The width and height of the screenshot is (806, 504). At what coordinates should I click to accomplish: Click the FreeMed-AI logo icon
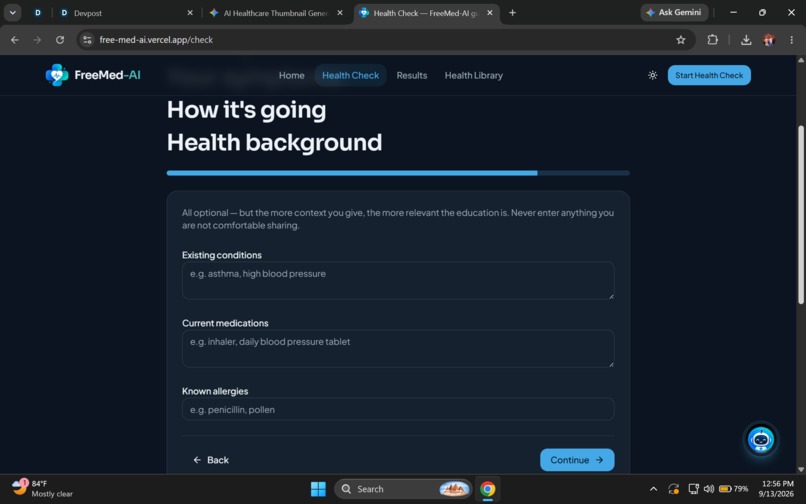coord(57,75)
